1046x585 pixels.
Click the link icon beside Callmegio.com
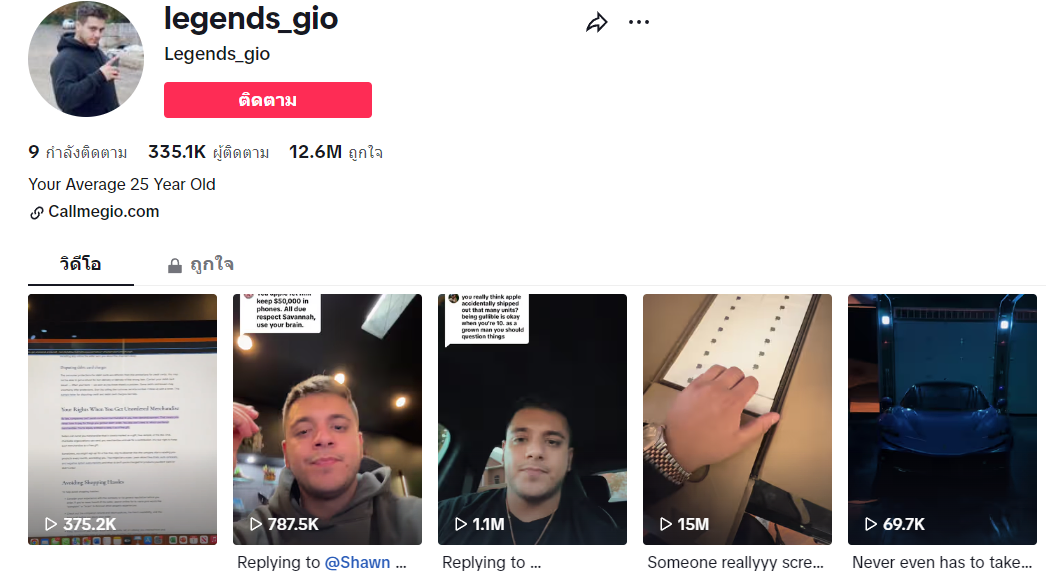[x=36, y=213]
